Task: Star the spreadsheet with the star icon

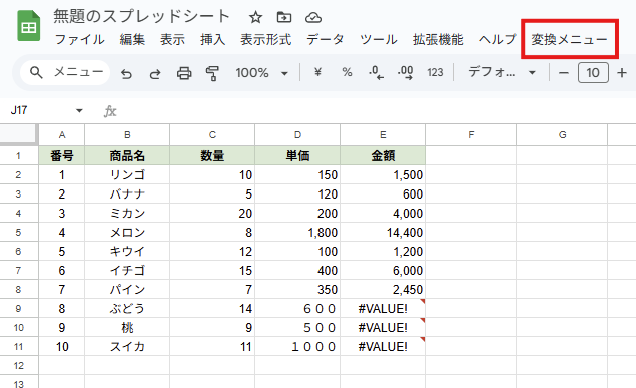Action: pyautogui.click(x=255, y=17)
